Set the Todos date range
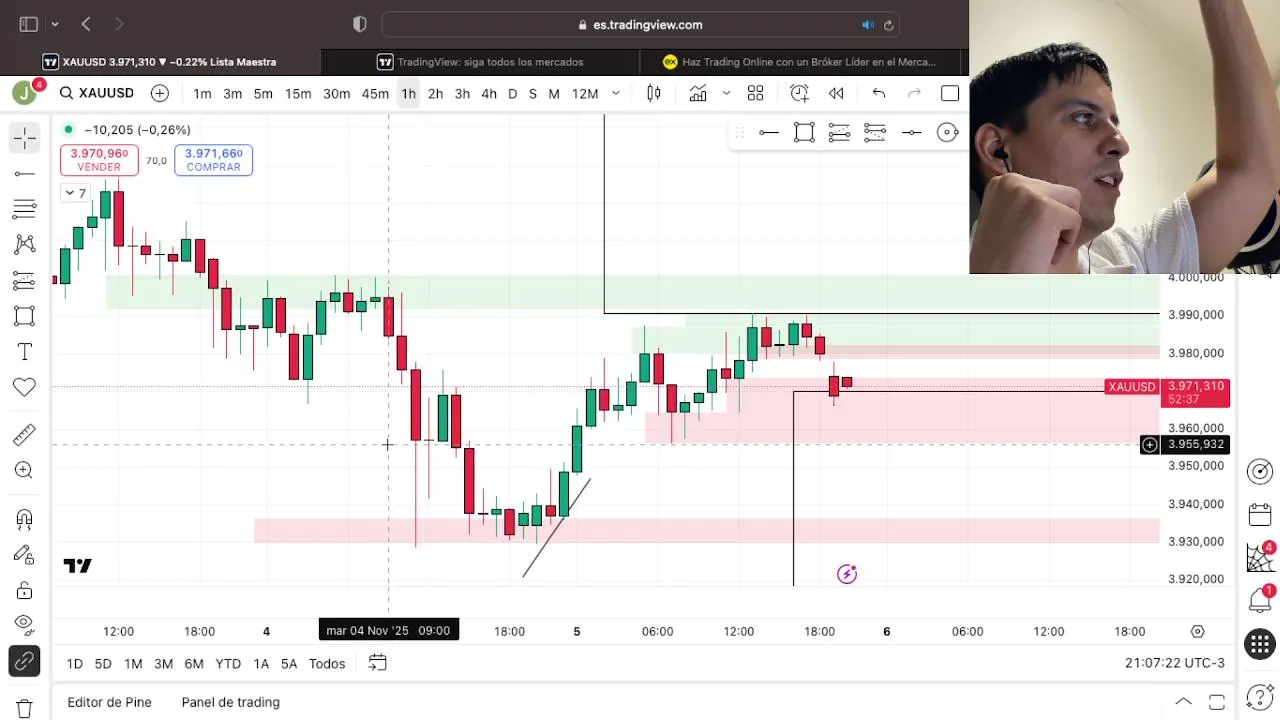 click(327, 664)
